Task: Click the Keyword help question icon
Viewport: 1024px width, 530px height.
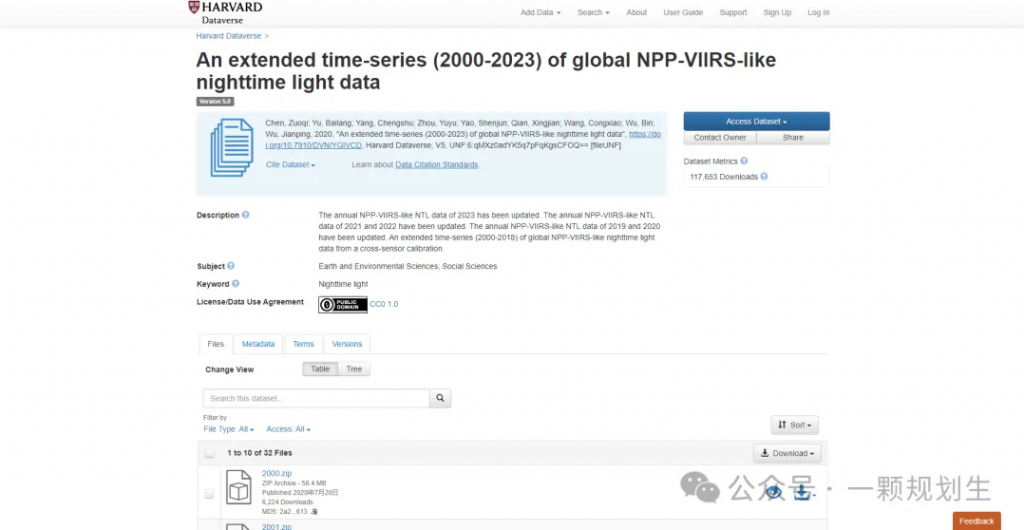Action: [235, 283]
